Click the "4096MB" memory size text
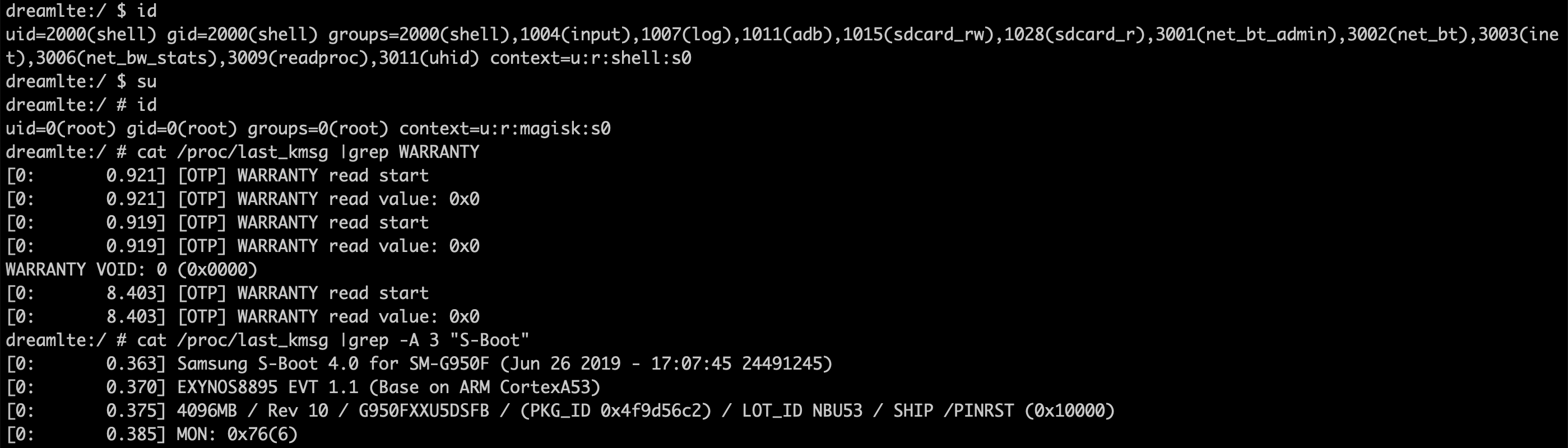The width and height of the screenshot is (1568, 448). (206, 411)
